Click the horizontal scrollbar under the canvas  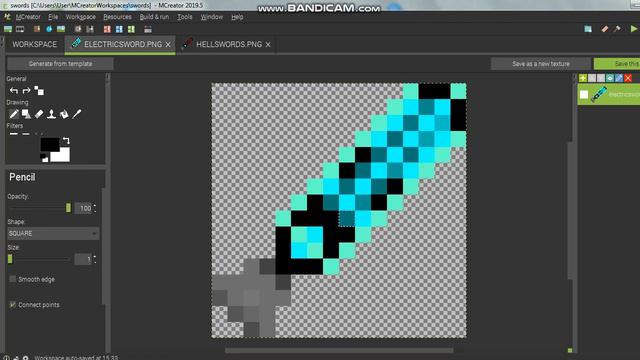pos(339,350)
